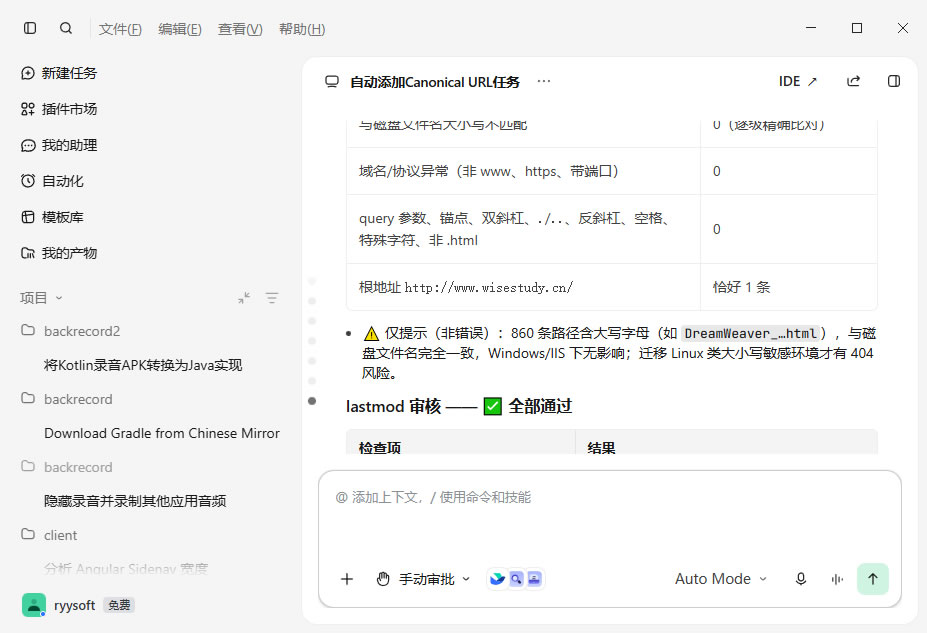Screen dimensions: 927x633
Task: Click the microphone voice input icon
Action: (801, 579)
